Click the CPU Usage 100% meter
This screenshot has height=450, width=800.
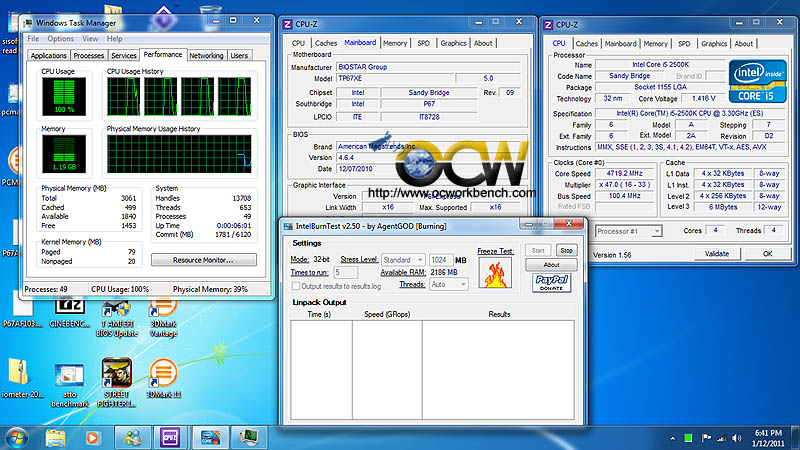[64, 97]
